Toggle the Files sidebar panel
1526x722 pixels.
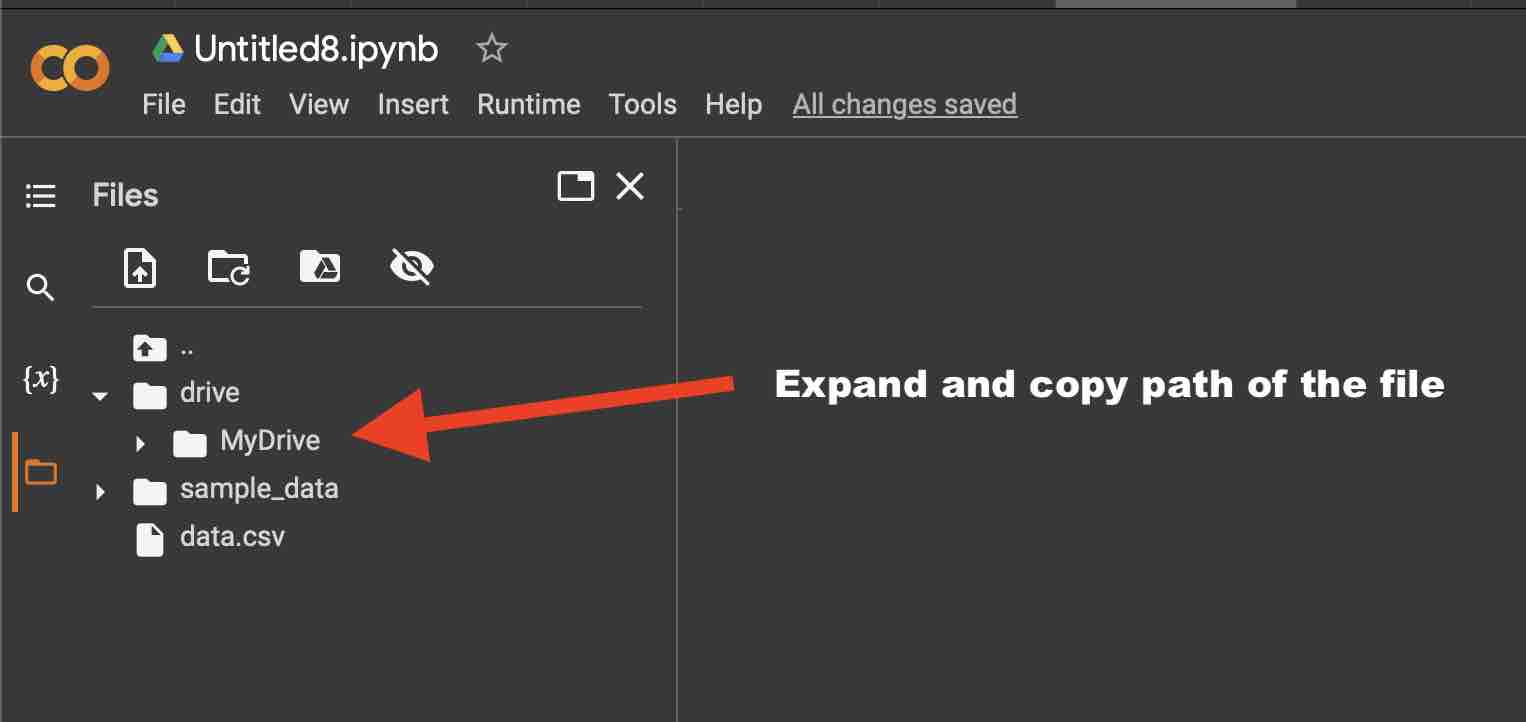pyautogui.click(x=40, y=471)
